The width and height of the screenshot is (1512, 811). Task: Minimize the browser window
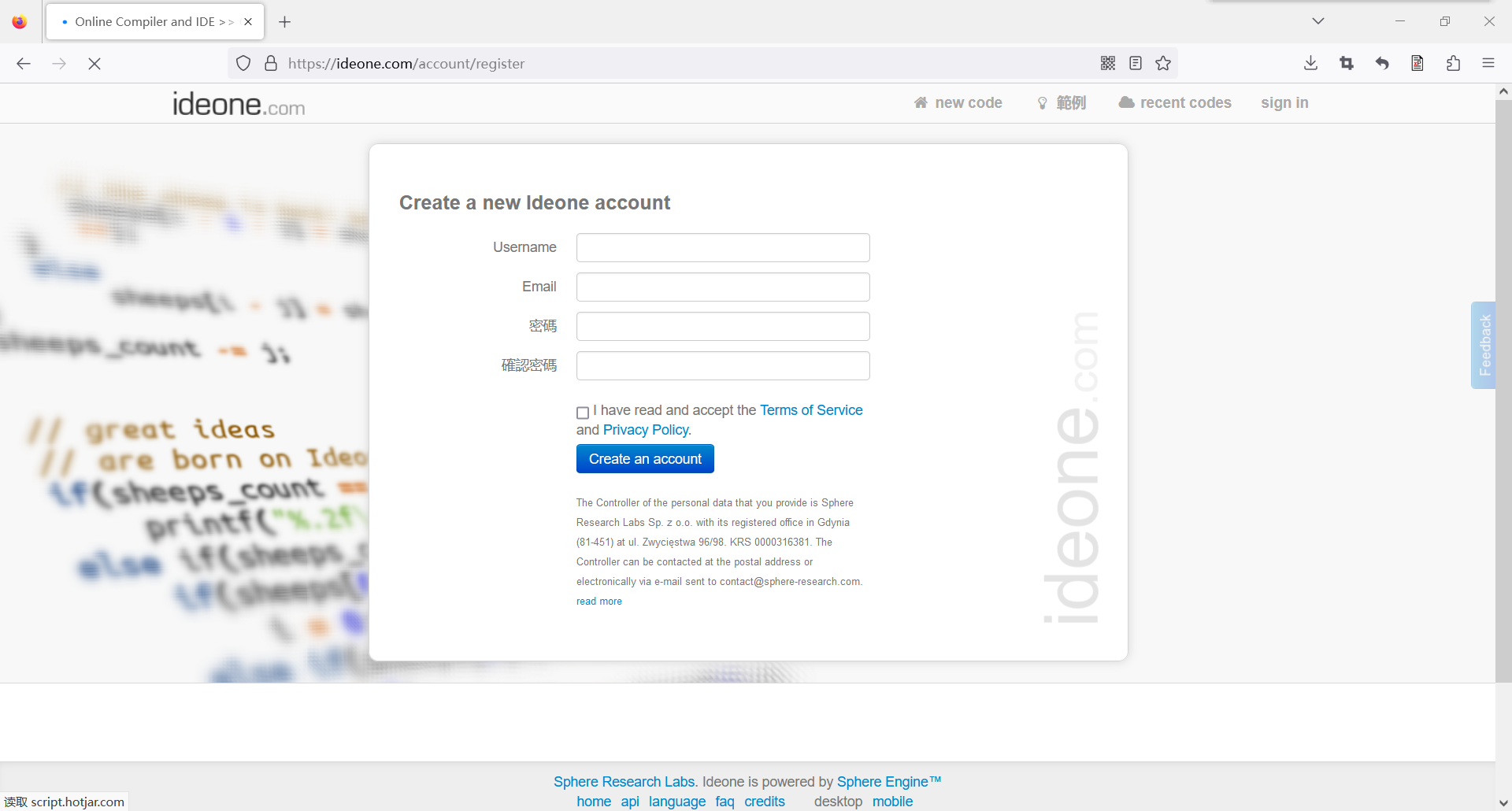[x=1400, y=21]
